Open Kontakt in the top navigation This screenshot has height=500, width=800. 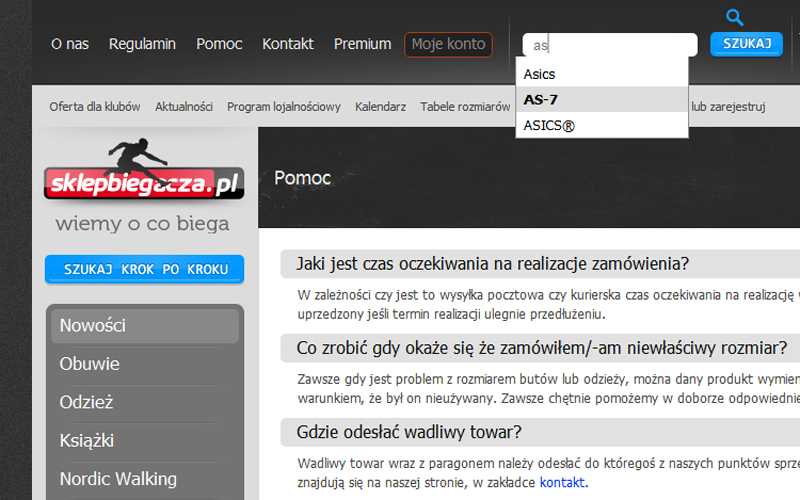coord(288,44)
